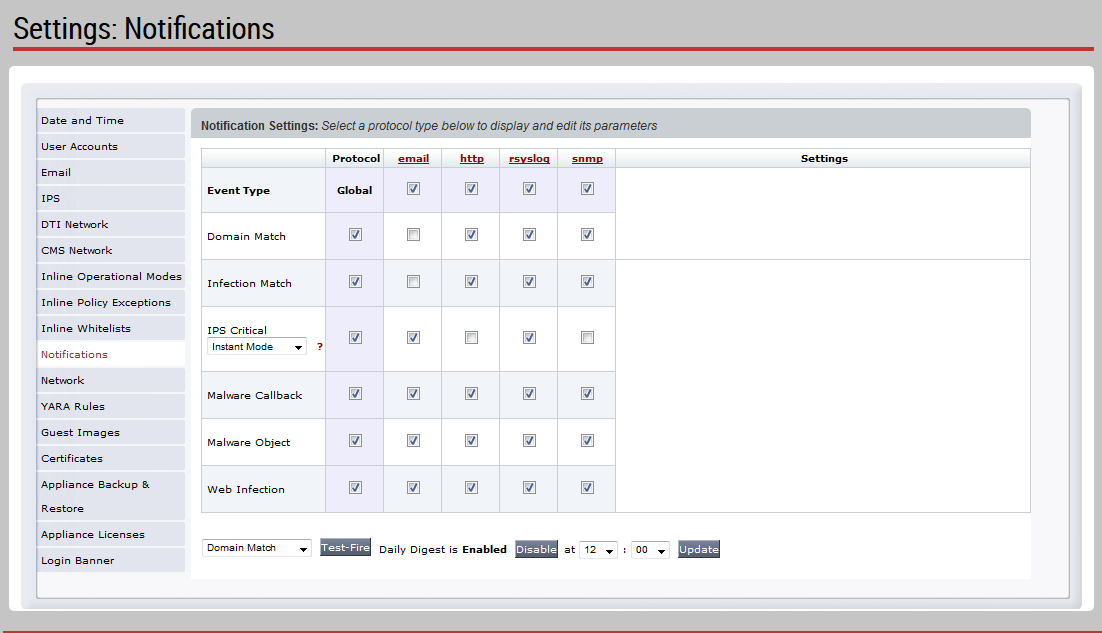Click the http protocol link
Viewport: 1102px width, 633px height.
click(472, 159)
